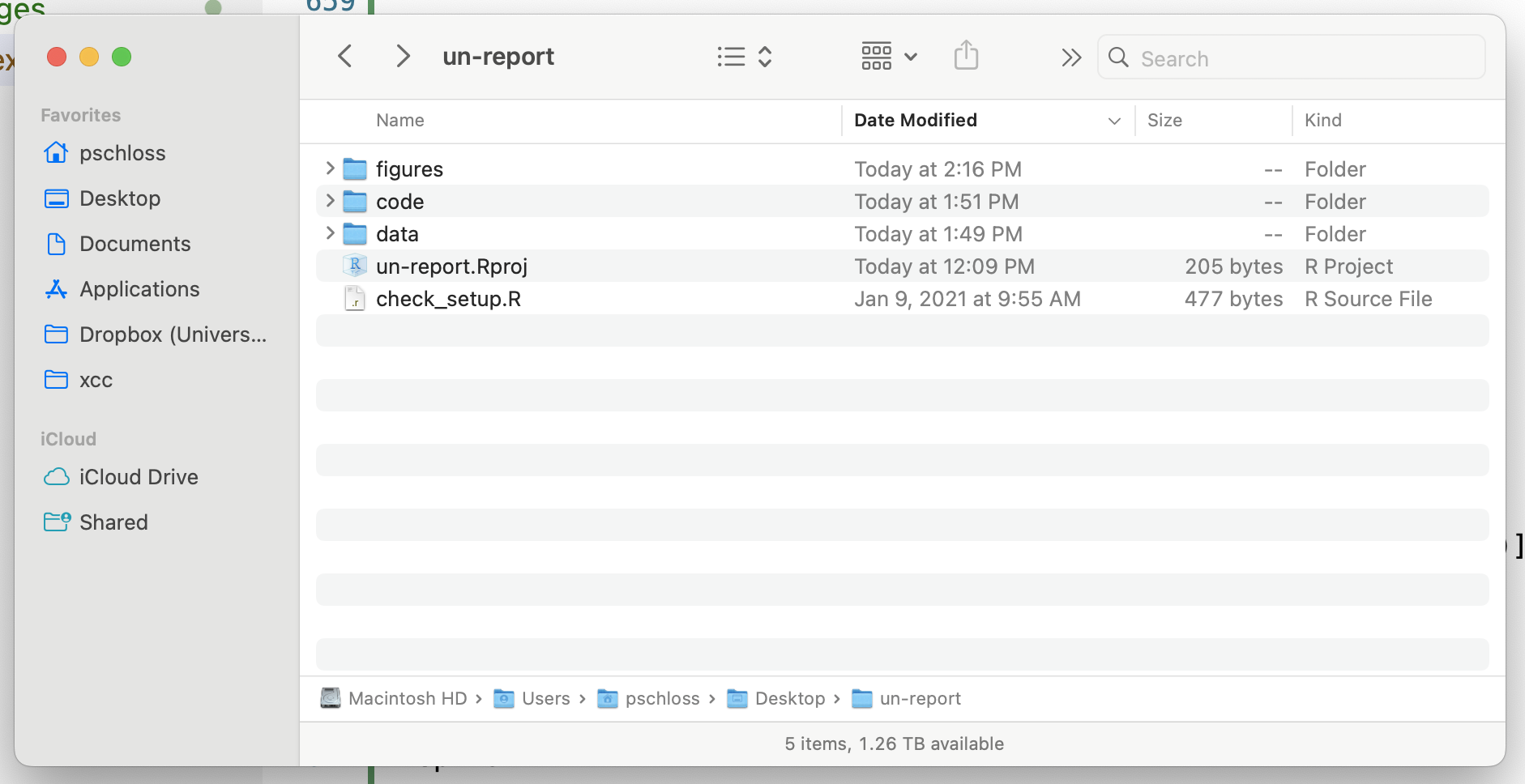Expand the code folder disclosure arrow

tap(330, 201)
